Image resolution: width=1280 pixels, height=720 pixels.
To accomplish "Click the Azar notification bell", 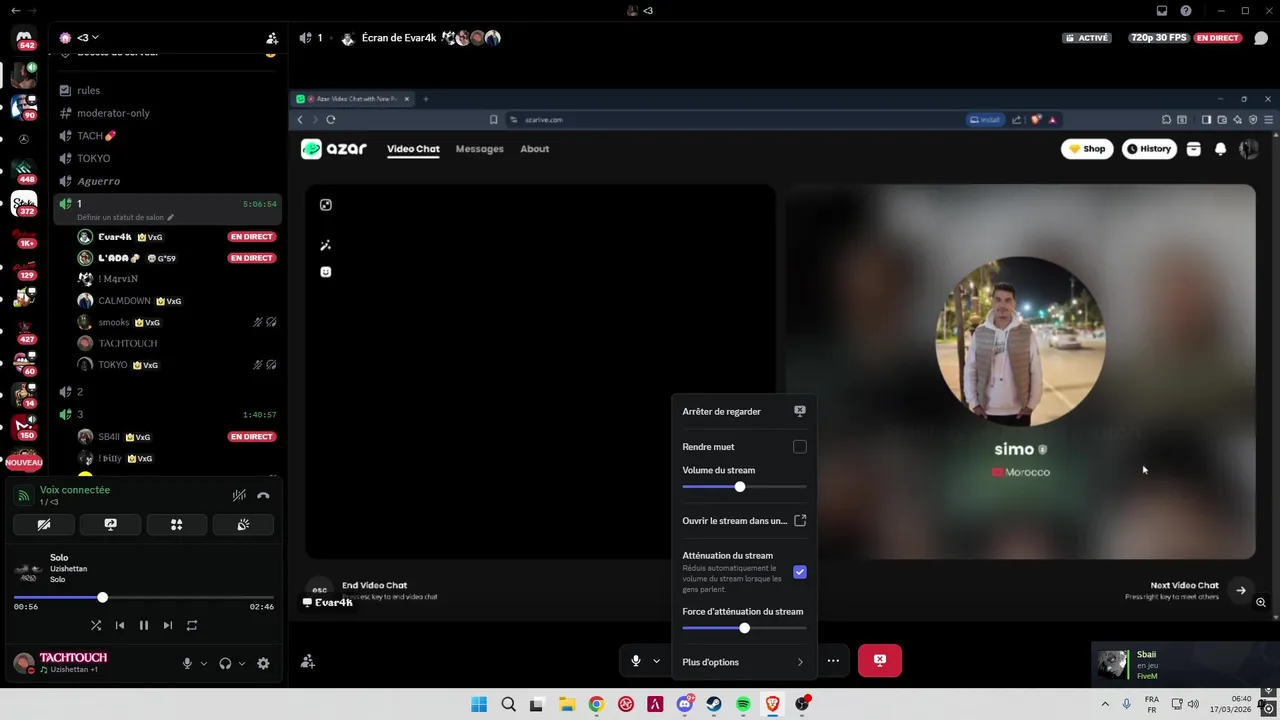I will (1221, 149).
